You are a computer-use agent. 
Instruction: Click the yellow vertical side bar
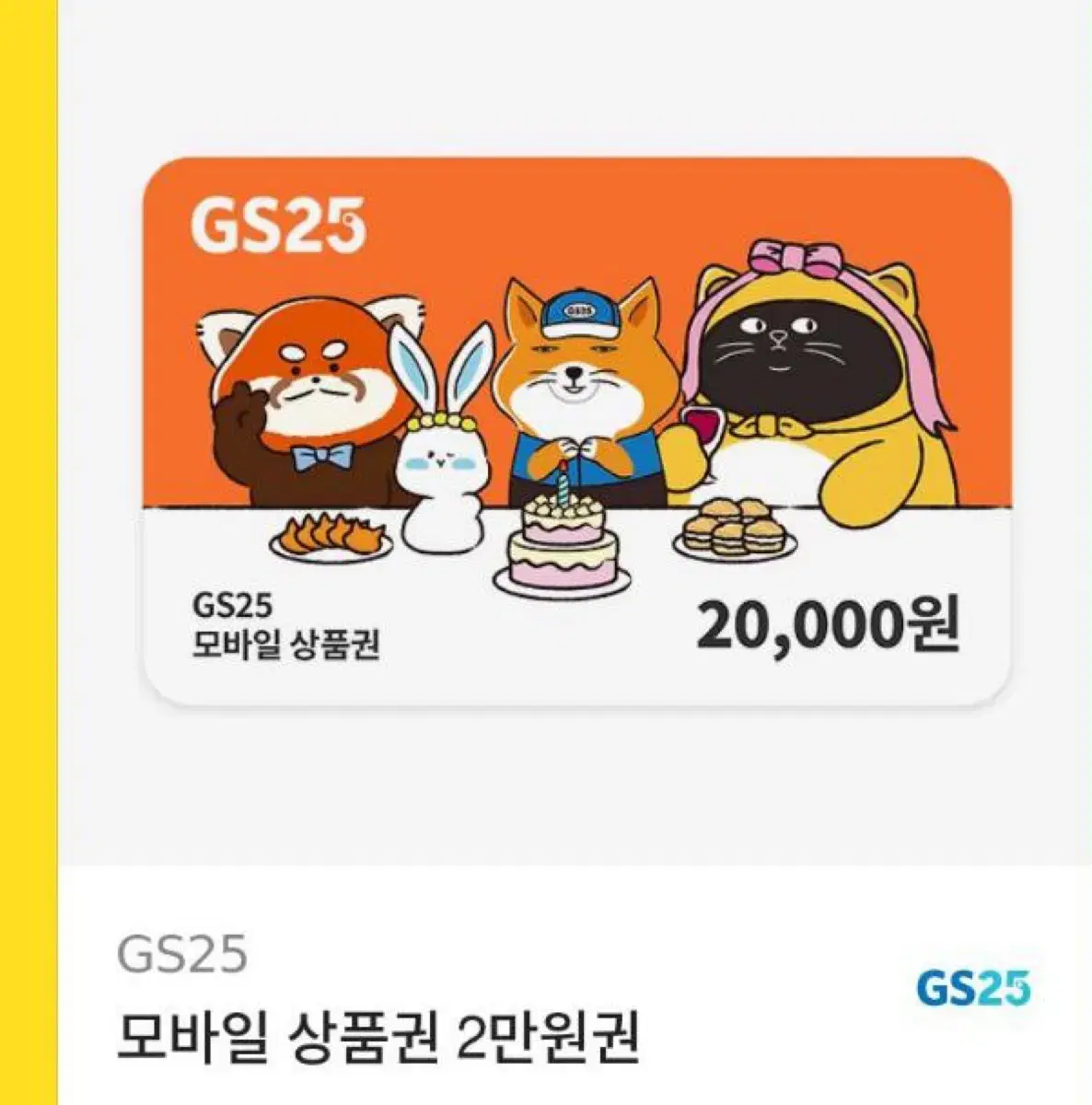click(x=29, y=552)
